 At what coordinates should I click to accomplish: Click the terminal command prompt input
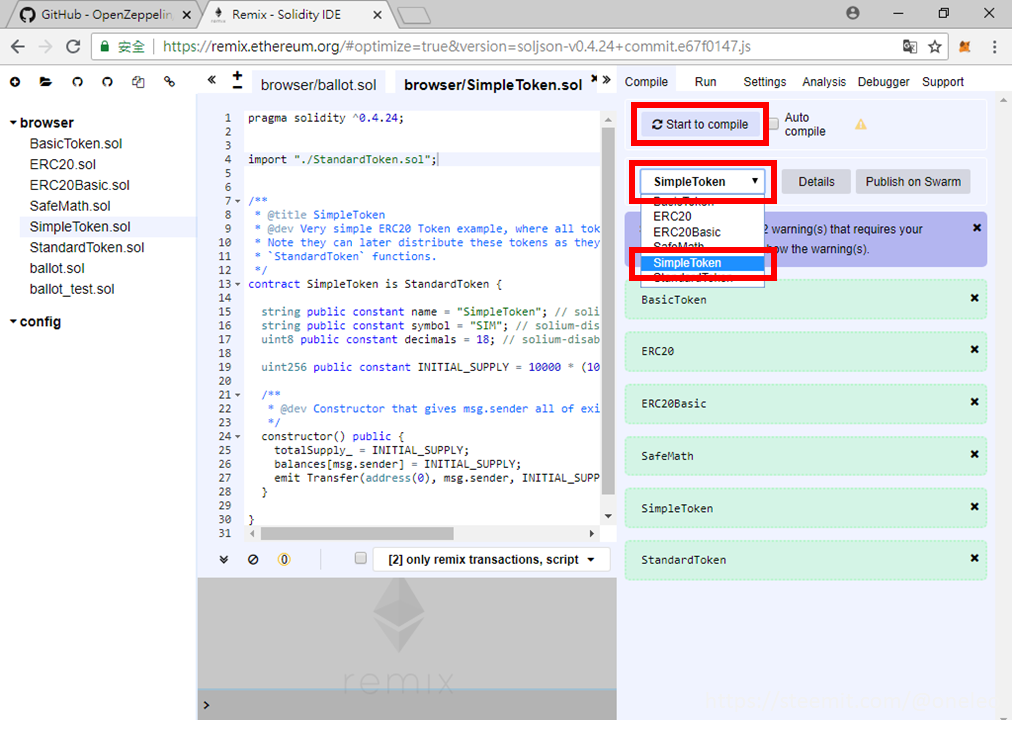pos(407,705)
